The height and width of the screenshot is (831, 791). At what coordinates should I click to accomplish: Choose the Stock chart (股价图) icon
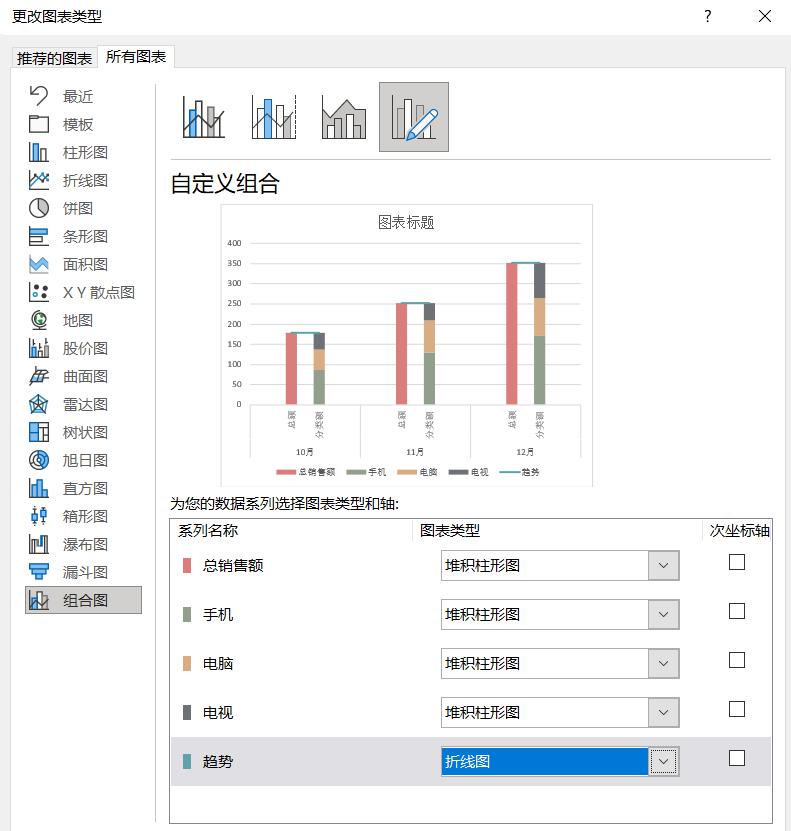point(39,348)
